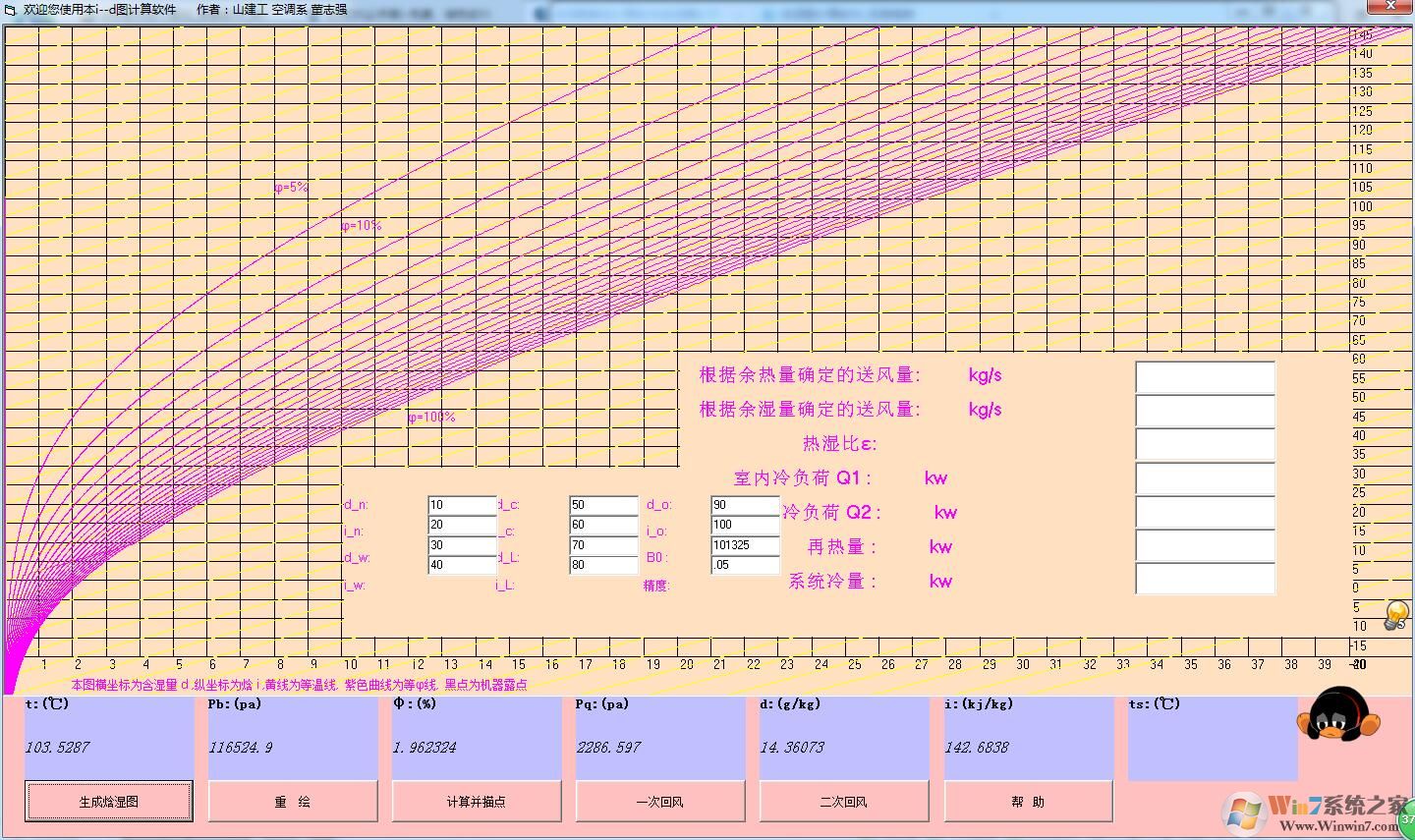Click the φ=10% curve label
Viewport: 1415px width, 840px height.
coord(361,226)
